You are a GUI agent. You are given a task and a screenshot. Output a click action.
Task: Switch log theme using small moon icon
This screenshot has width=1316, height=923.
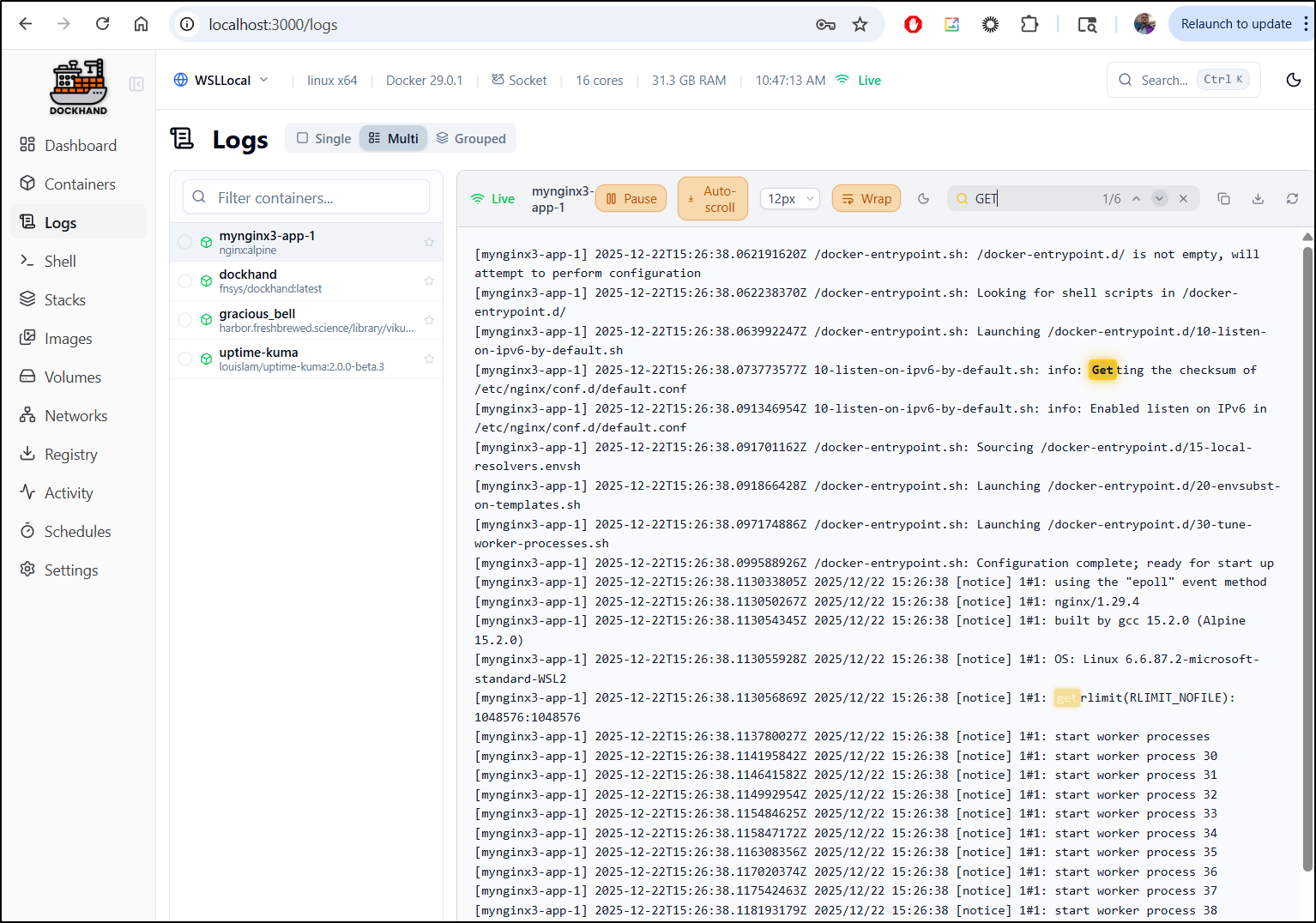click(923, 199)
